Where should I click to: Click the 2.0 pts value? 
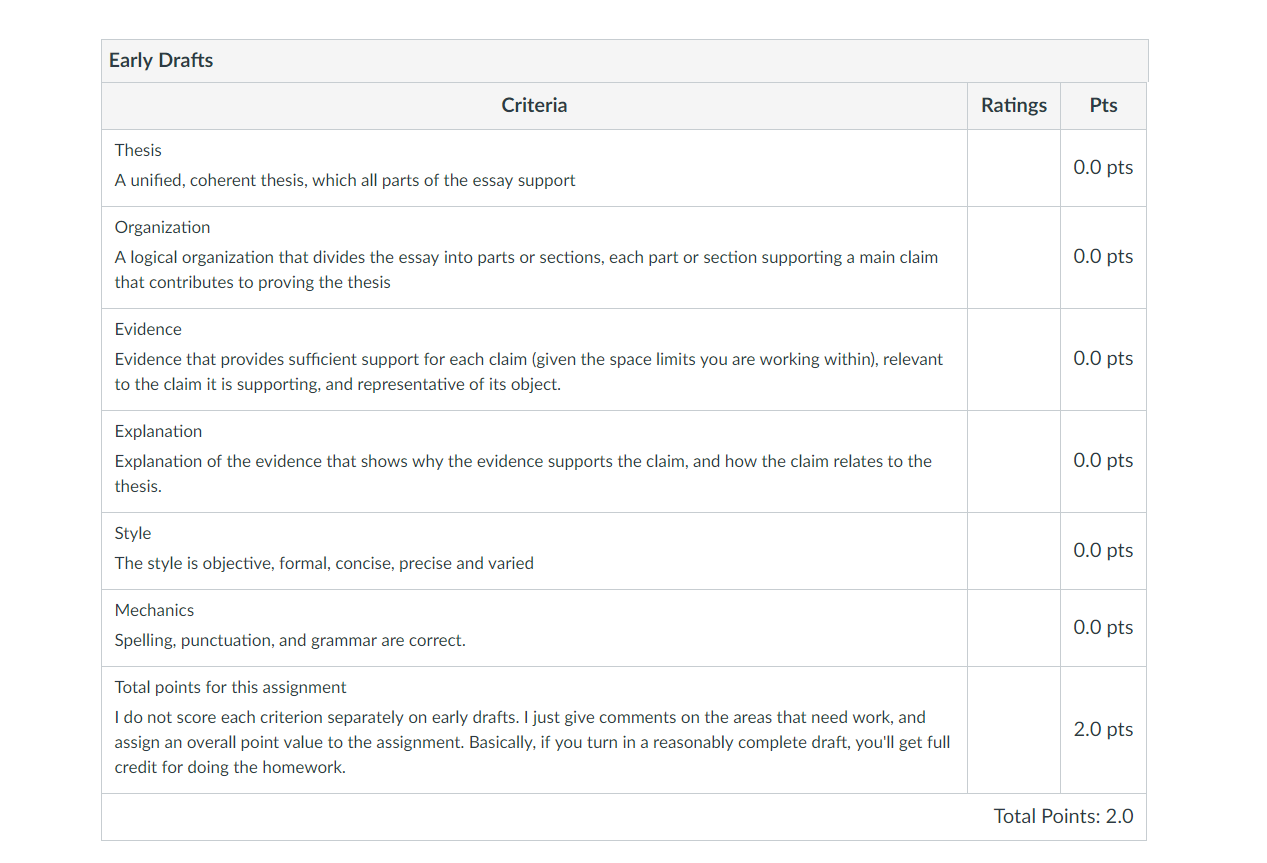pyautogui.click(x=1103, y=729)
